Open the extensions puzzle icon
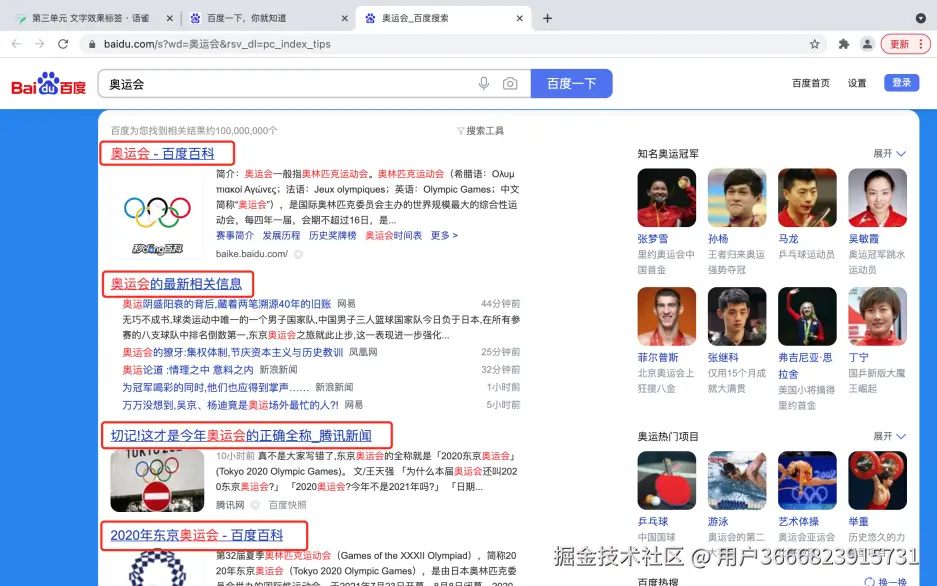937x586 pixels. click(x=844, y=44)
